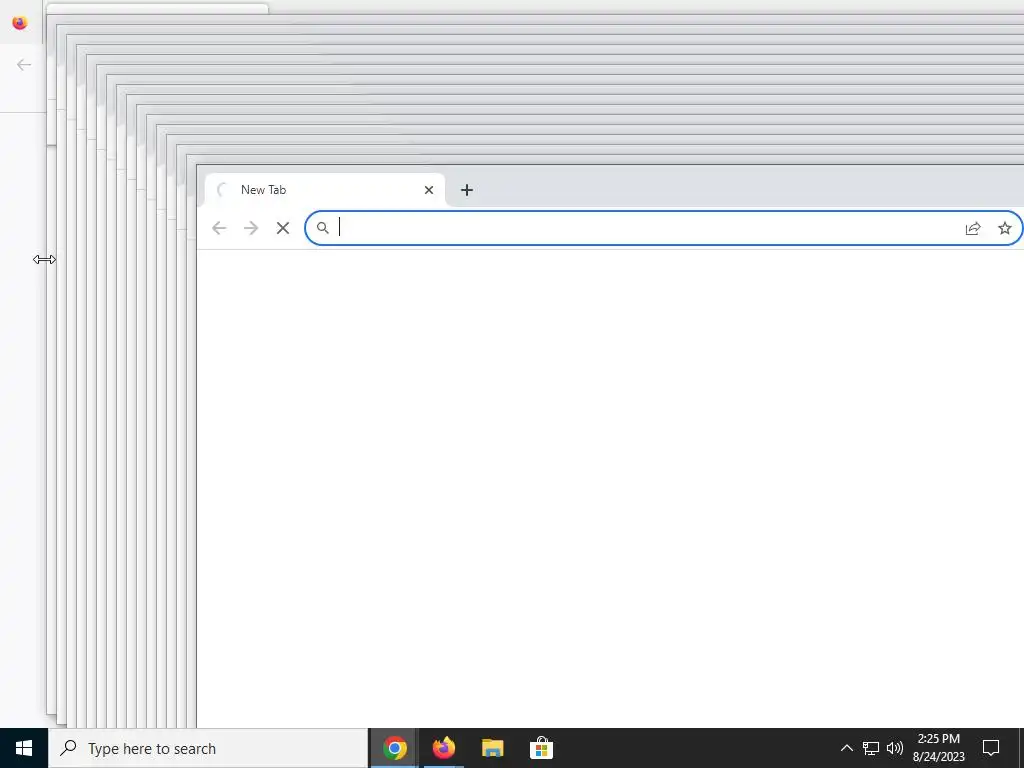Click the Firefox logo in background window

[20, 23]
